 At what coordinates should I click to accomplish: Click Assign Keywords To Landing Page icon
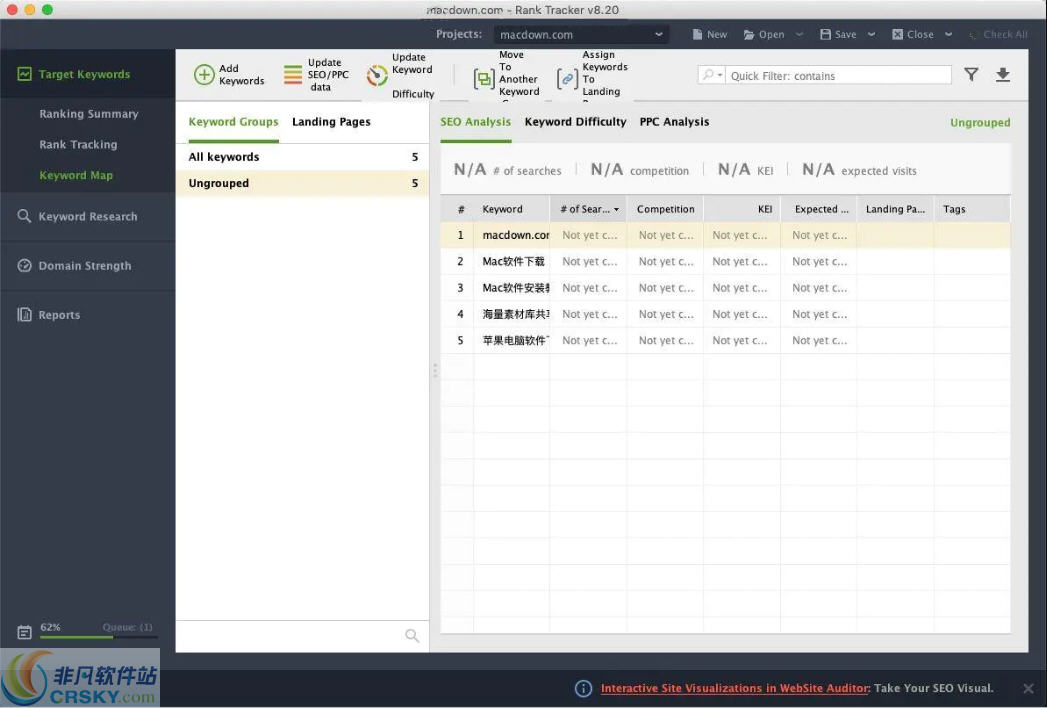(567, 79)
